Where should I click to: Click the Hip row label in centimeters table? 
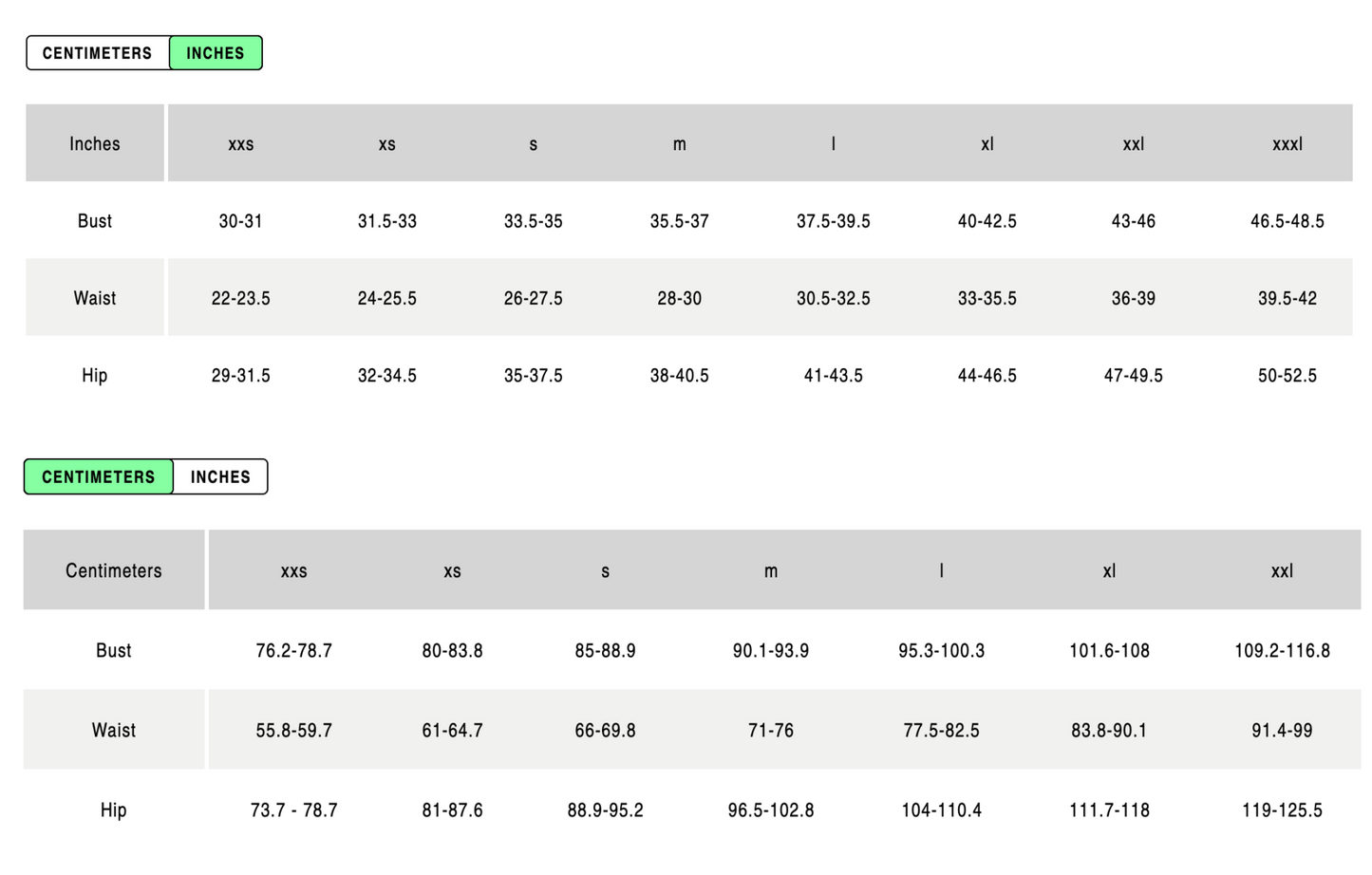[114, 810]
